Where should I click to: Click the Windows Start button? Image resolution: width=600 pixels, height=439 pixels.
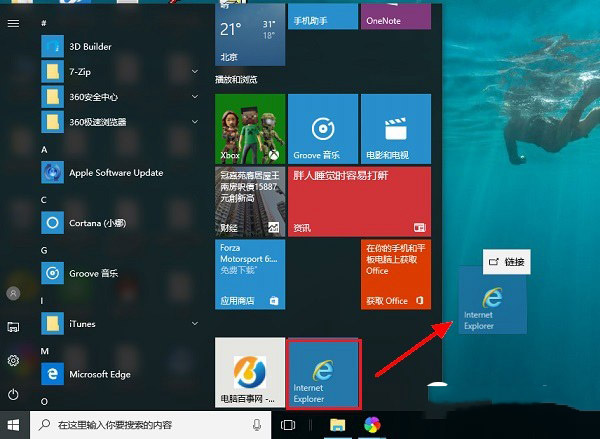coord(14,425)
